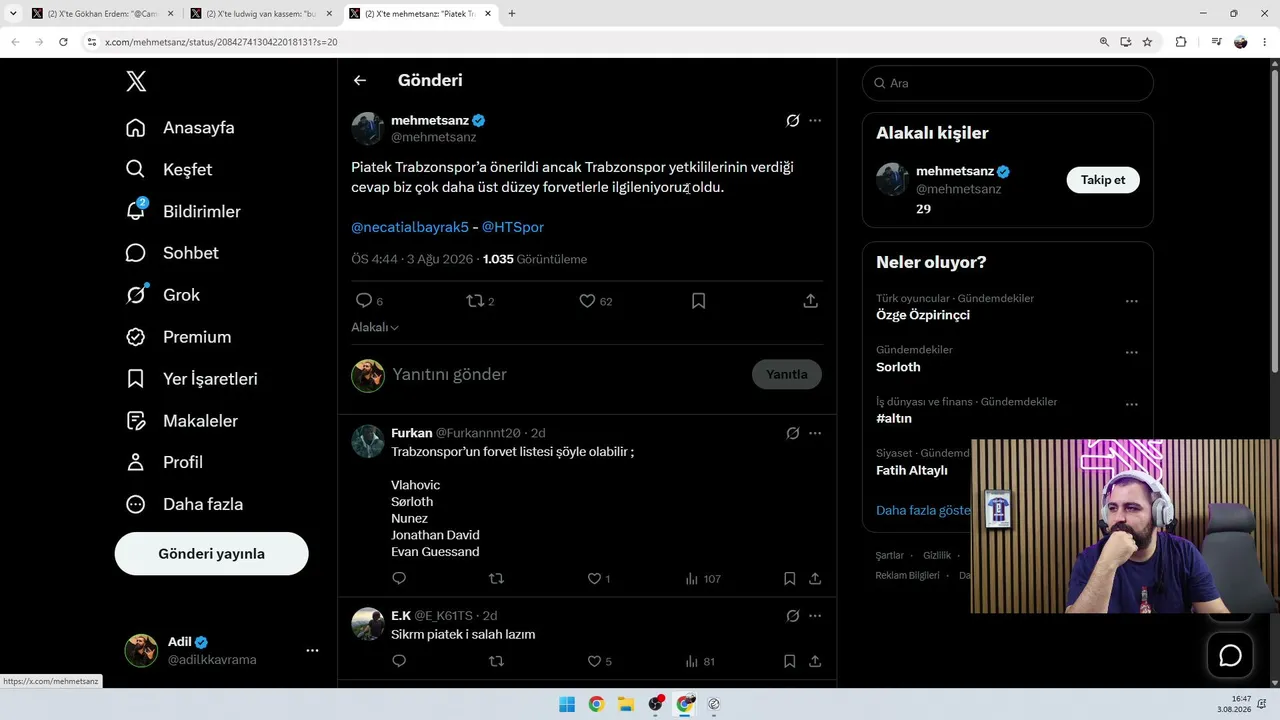Open Keşfet in the sidebar
This screenshot has width=1280, height=720.
pyautogui.click(x=170, y=170)
